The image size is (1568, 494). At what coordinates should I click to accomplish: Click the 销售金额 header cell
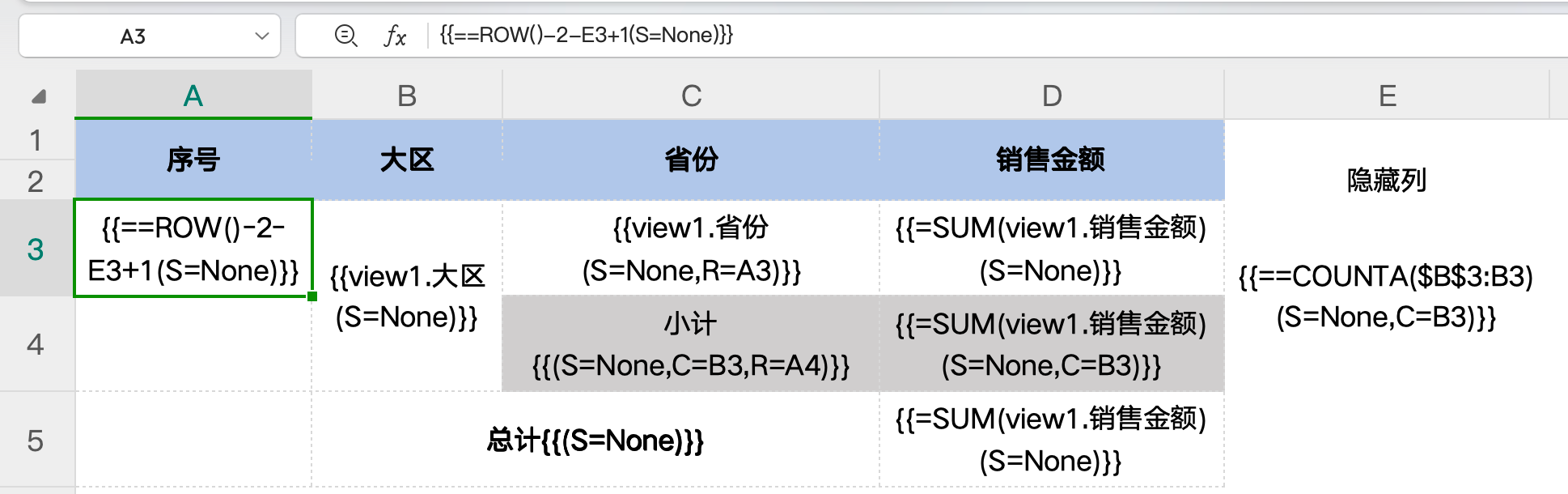coord(1051,160)
